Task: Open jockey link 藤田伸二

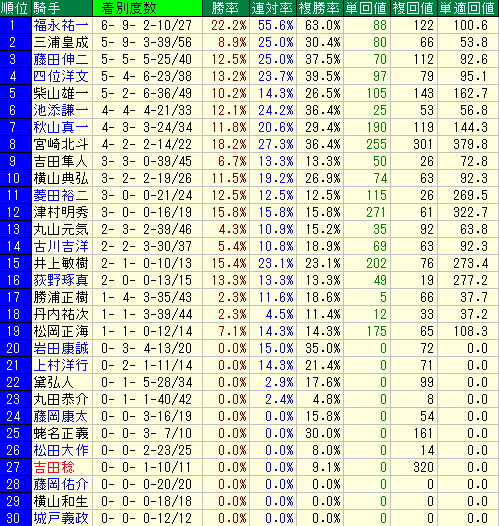Action: pyautogui.click(x=61, y=59)
